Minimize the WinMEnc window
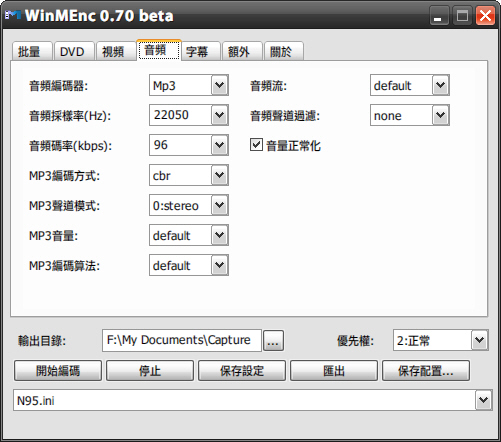This screenshot has width=501, height=442. tap(439, 16)
